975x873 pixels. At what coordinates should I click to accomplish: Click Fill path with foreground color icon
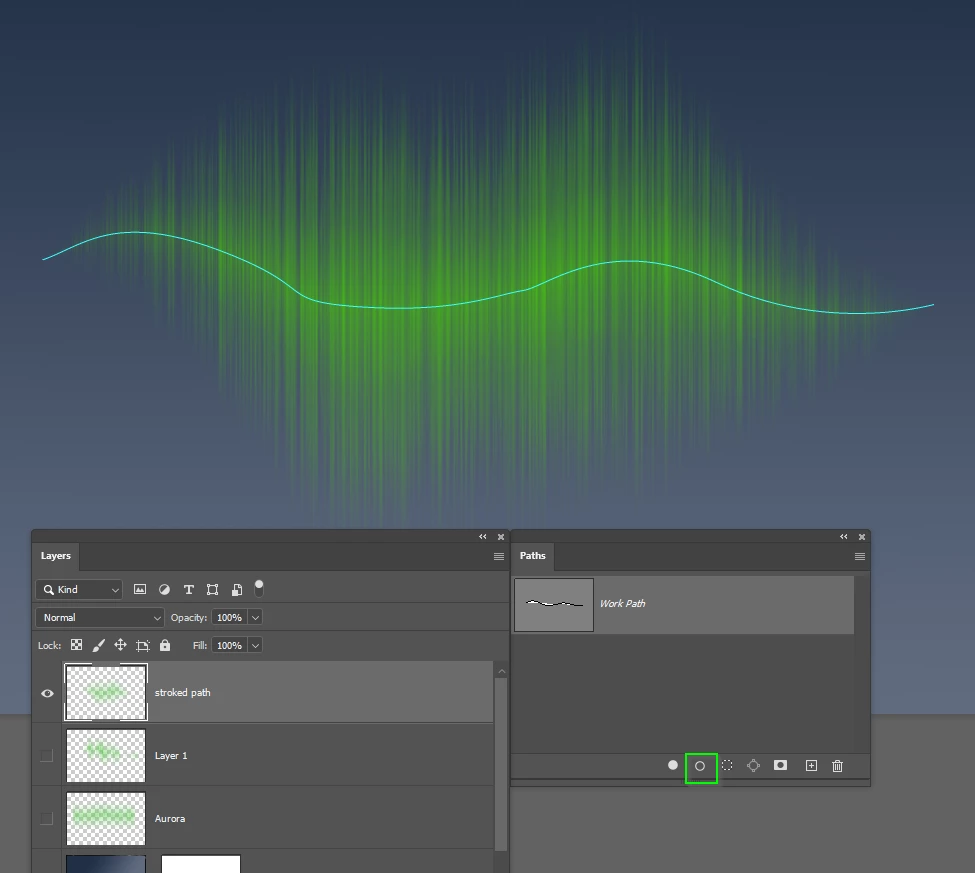coord(673,765)
